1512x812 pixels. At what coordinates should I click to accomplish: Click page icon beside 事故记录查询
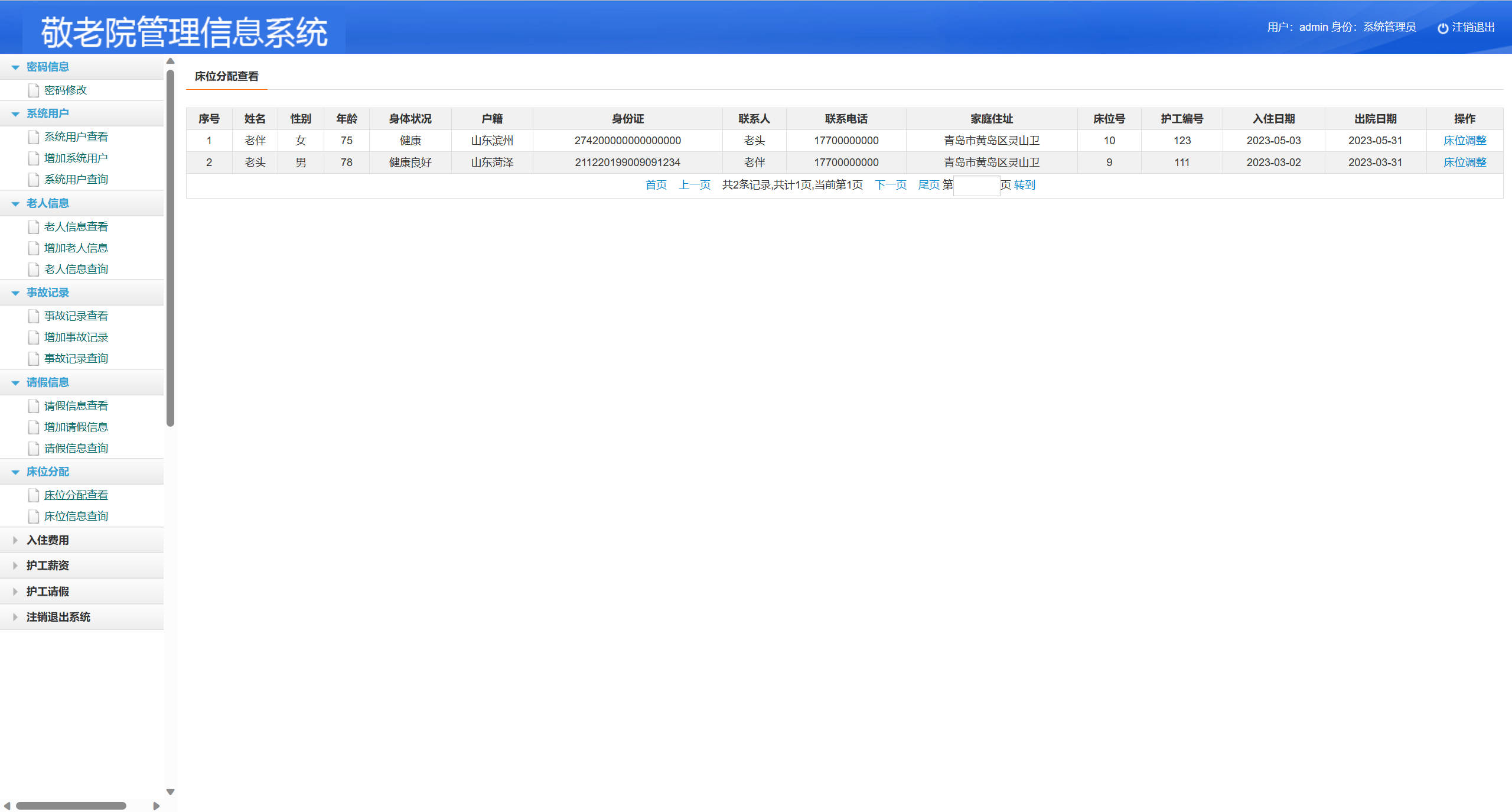click(x=34, y=359)
